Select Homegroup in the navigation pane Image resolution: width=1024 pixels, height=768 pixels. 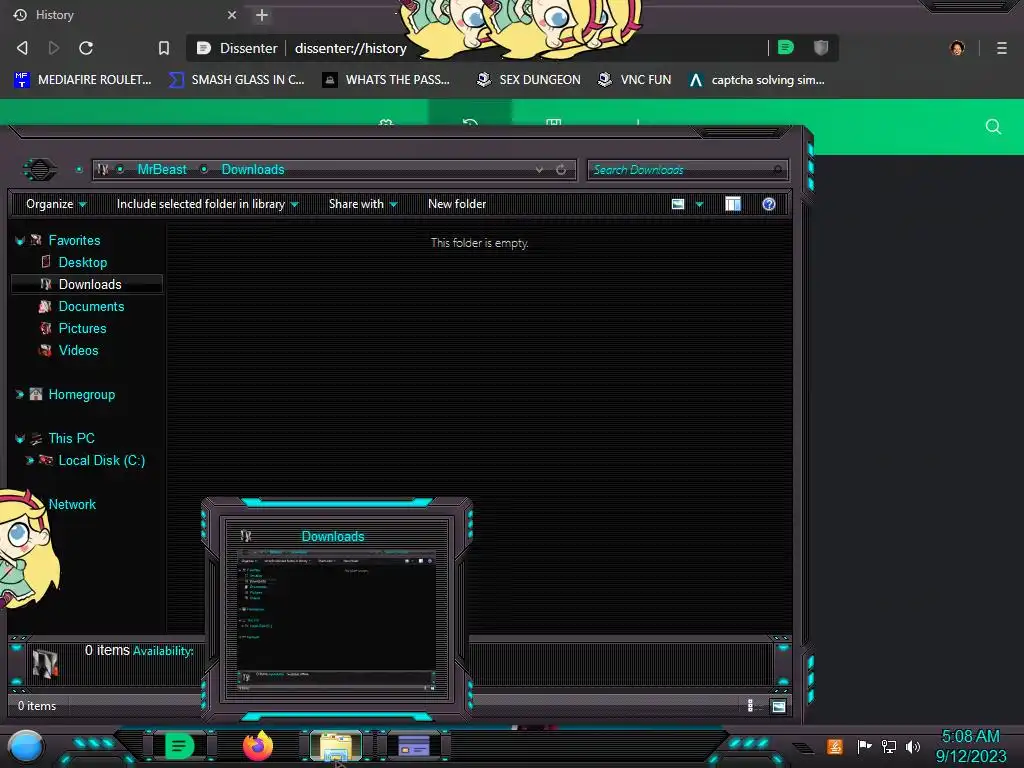[x=82, y=394]
